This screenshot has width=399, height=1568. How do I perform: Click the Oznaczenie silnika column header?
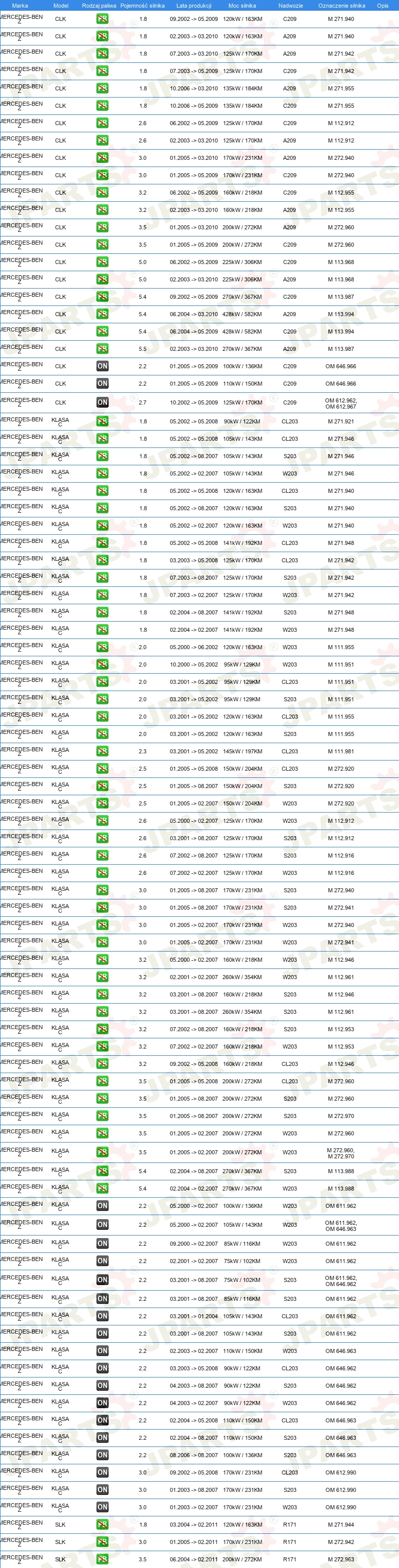(342, 6)
